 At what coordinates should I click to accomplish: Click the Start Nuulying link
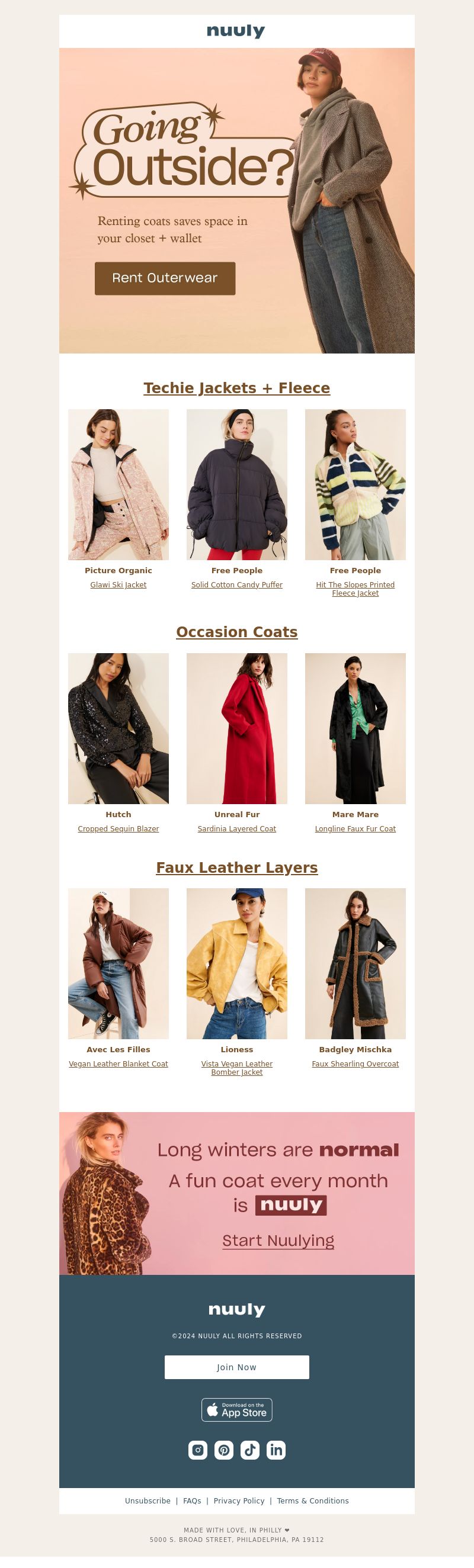pos(278,1241)
